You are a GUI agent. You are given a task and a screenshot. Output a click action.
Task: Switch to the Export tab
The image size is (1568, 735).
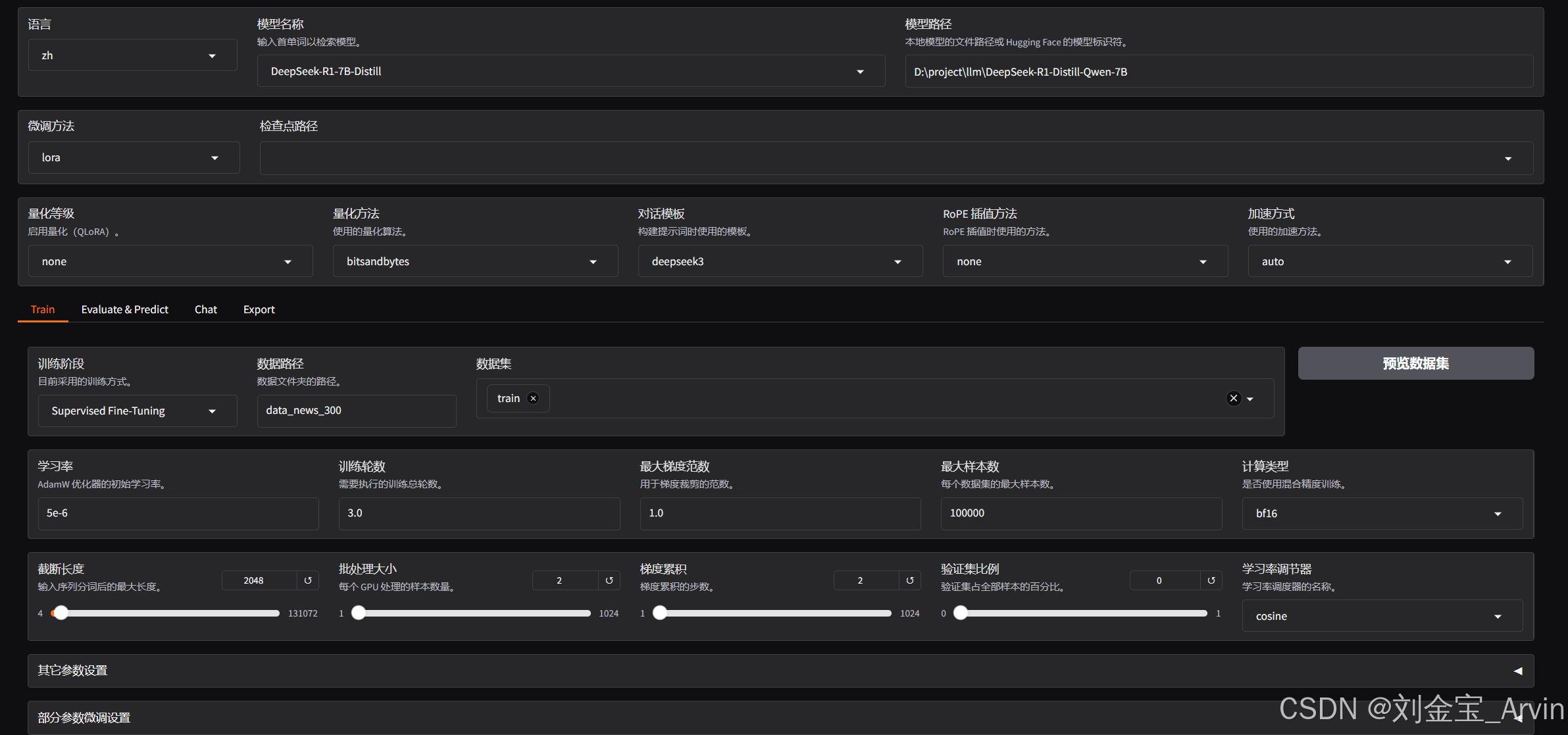(x=259, y=309)
